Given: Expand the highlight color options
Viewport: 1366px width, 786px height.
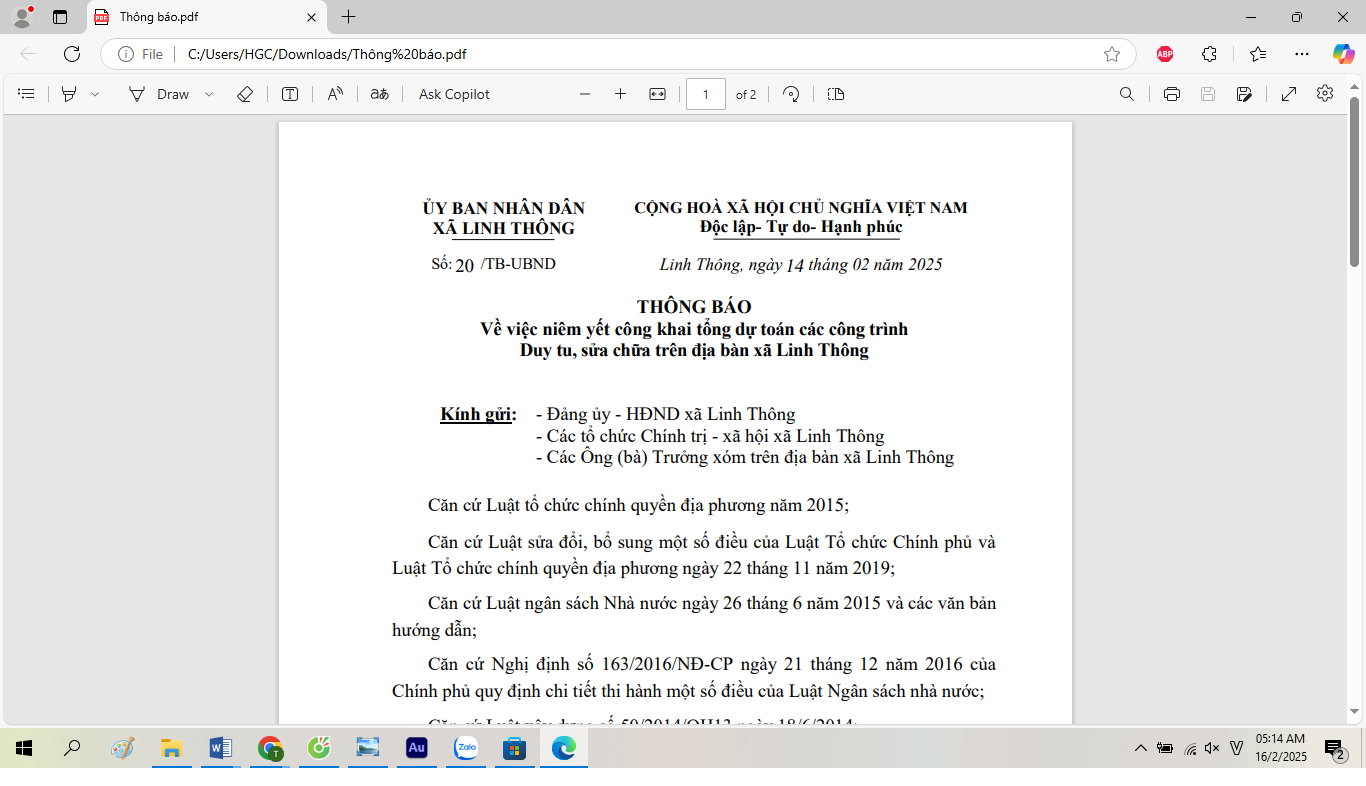Looking at the screenshot, I should (95, 94).
